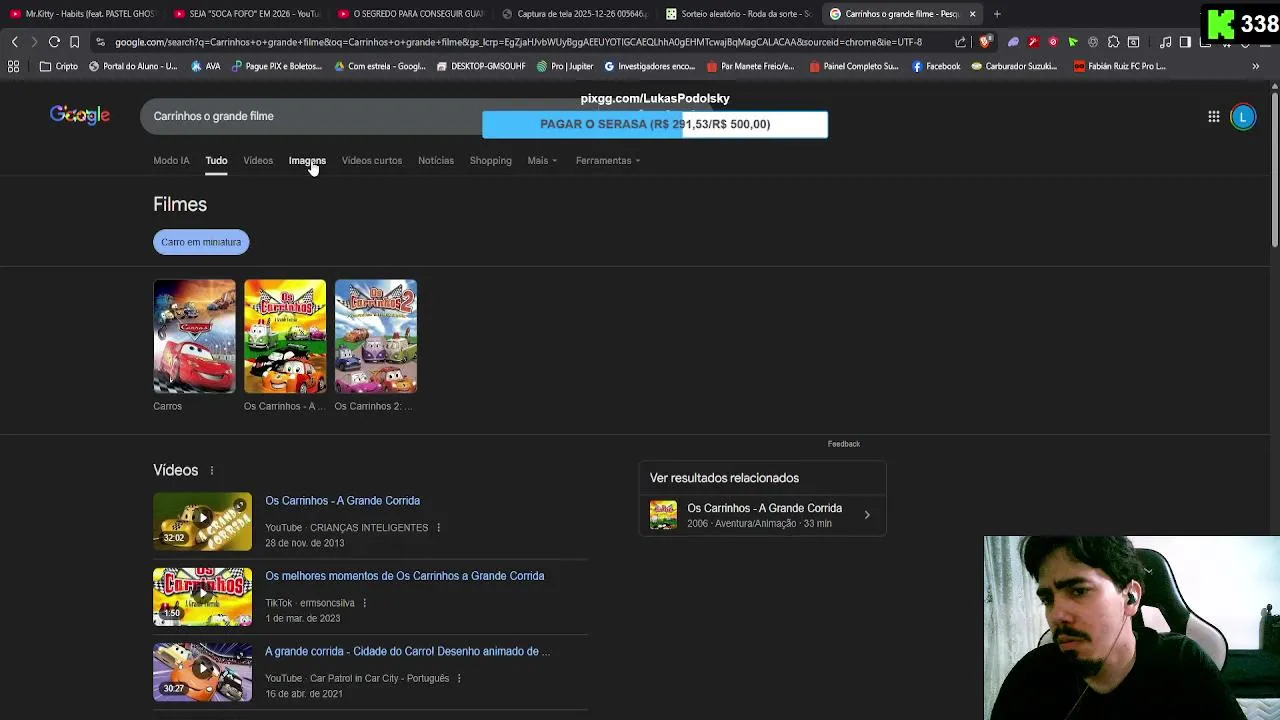
Task: Open the Os Carrinhos - A Grande Corrida video link
Action: [x=342, y=501]
